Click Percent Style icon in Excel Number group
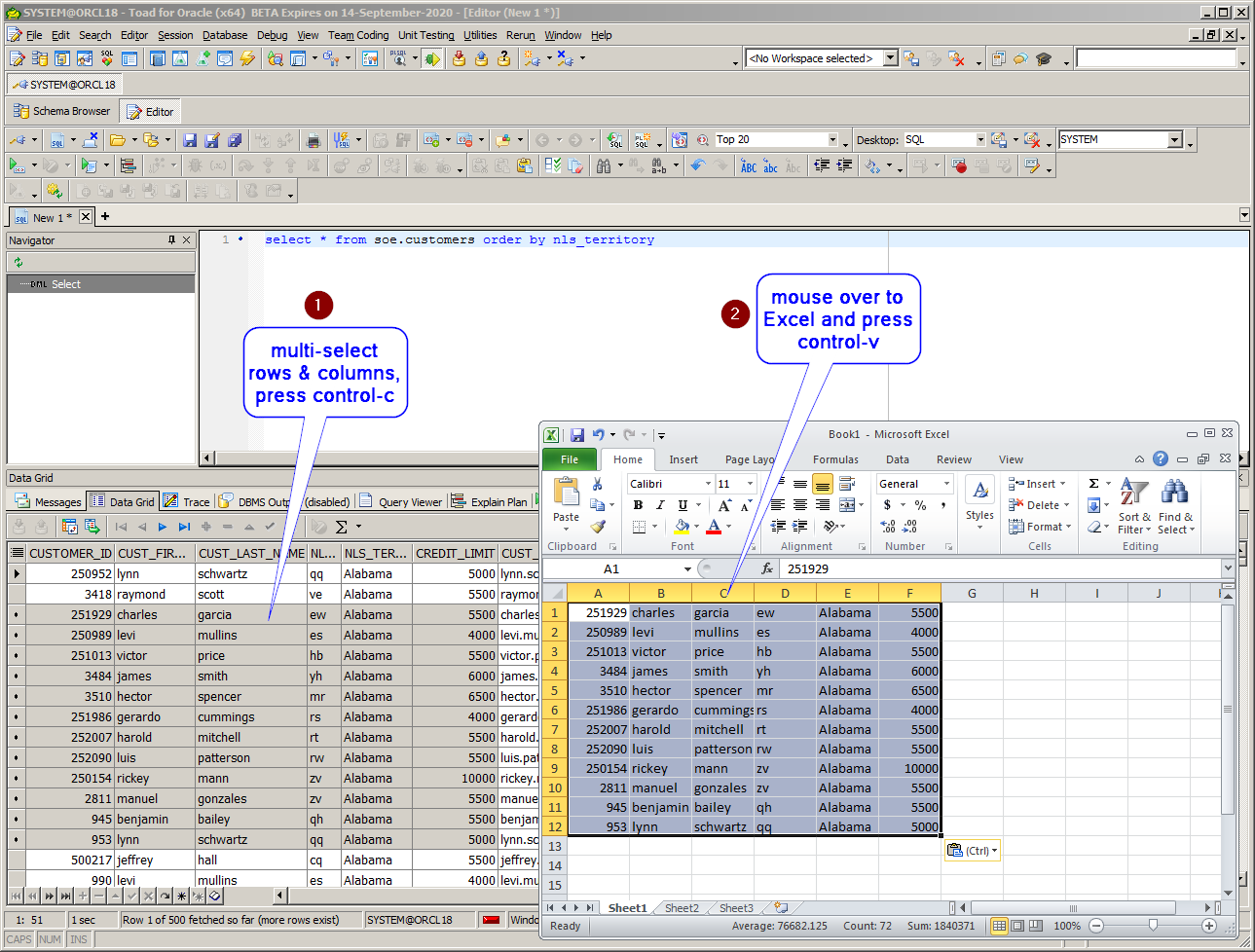Image resolution: width=1255 pixels, height=952 pixels. point(920,505)
